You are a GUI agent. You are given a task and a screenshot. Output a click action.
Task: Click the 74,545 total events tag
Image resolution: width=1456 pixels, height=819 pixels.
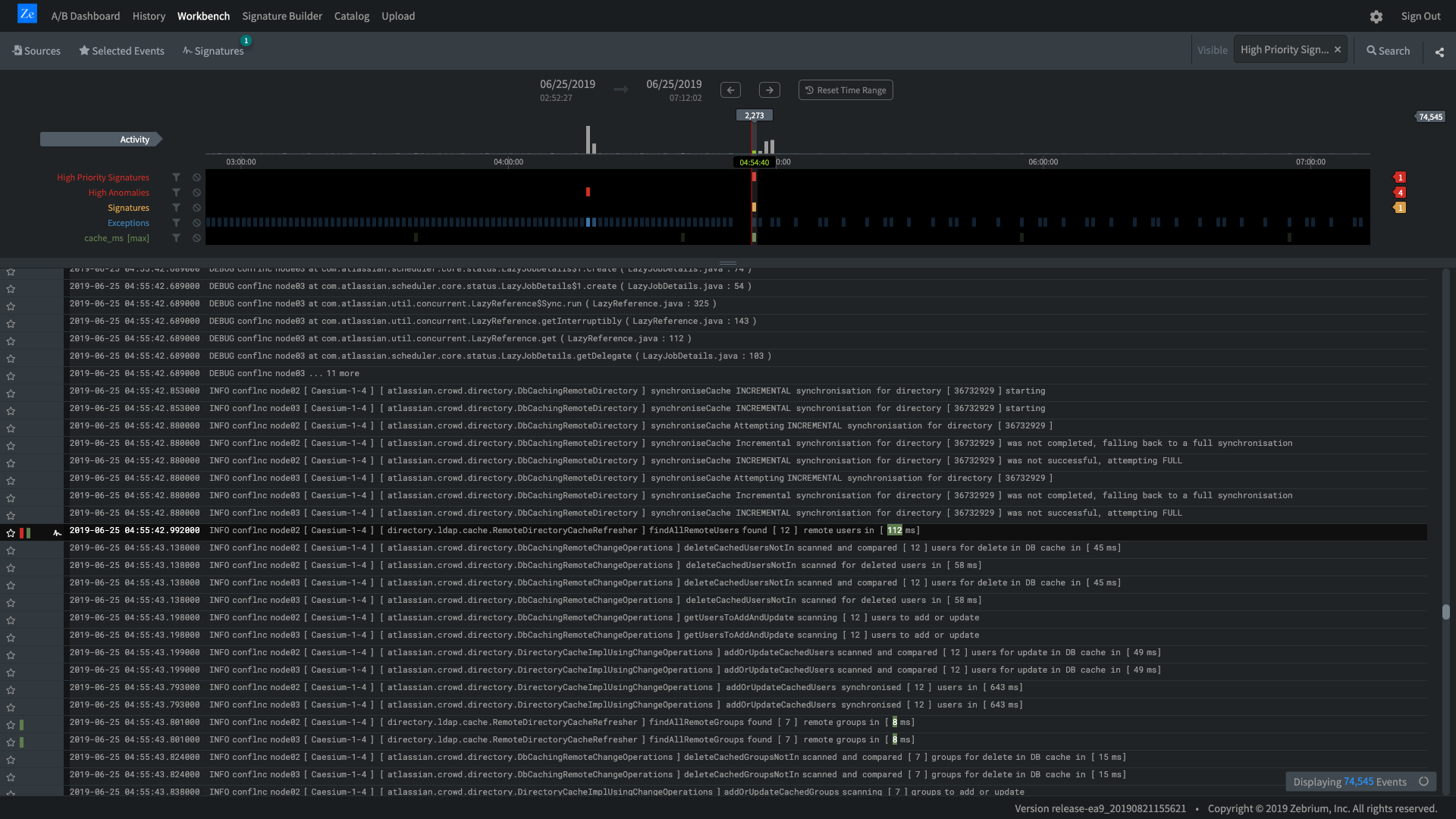1430,117
